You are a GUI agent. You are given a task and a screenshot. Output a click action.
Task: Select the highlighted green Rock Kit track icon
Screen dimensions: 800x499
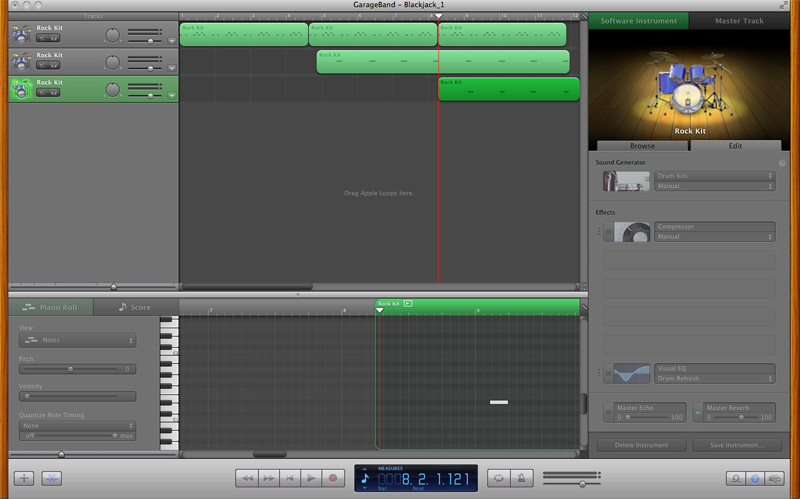pos(21,89)
